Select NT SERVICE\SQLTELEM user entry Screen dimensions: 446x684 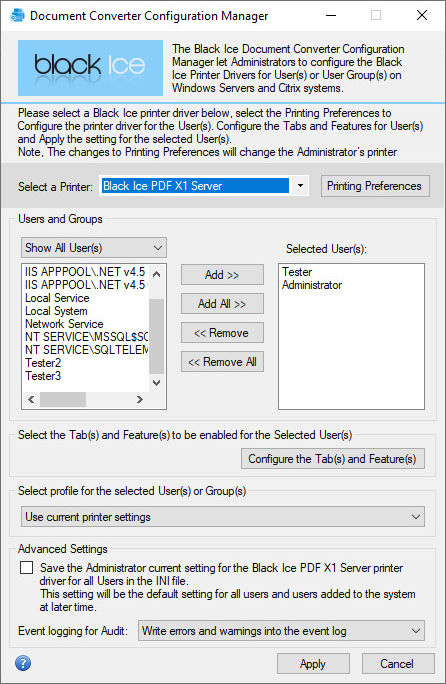pyautogui.click(x=86, y=350)
